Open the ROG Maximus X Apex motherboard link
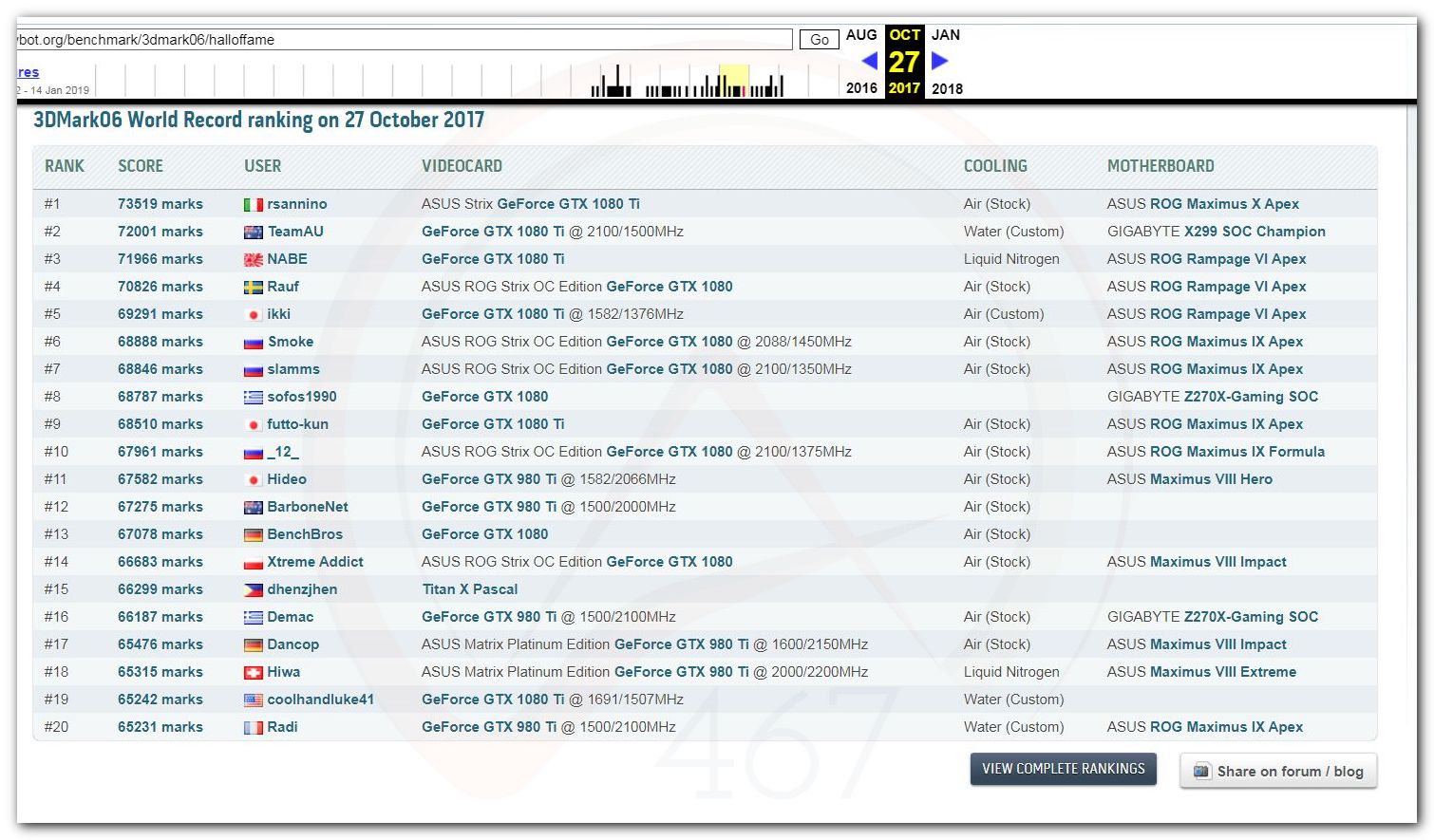Screen dimensions: 1434x840 click(x=1224, y=204)
